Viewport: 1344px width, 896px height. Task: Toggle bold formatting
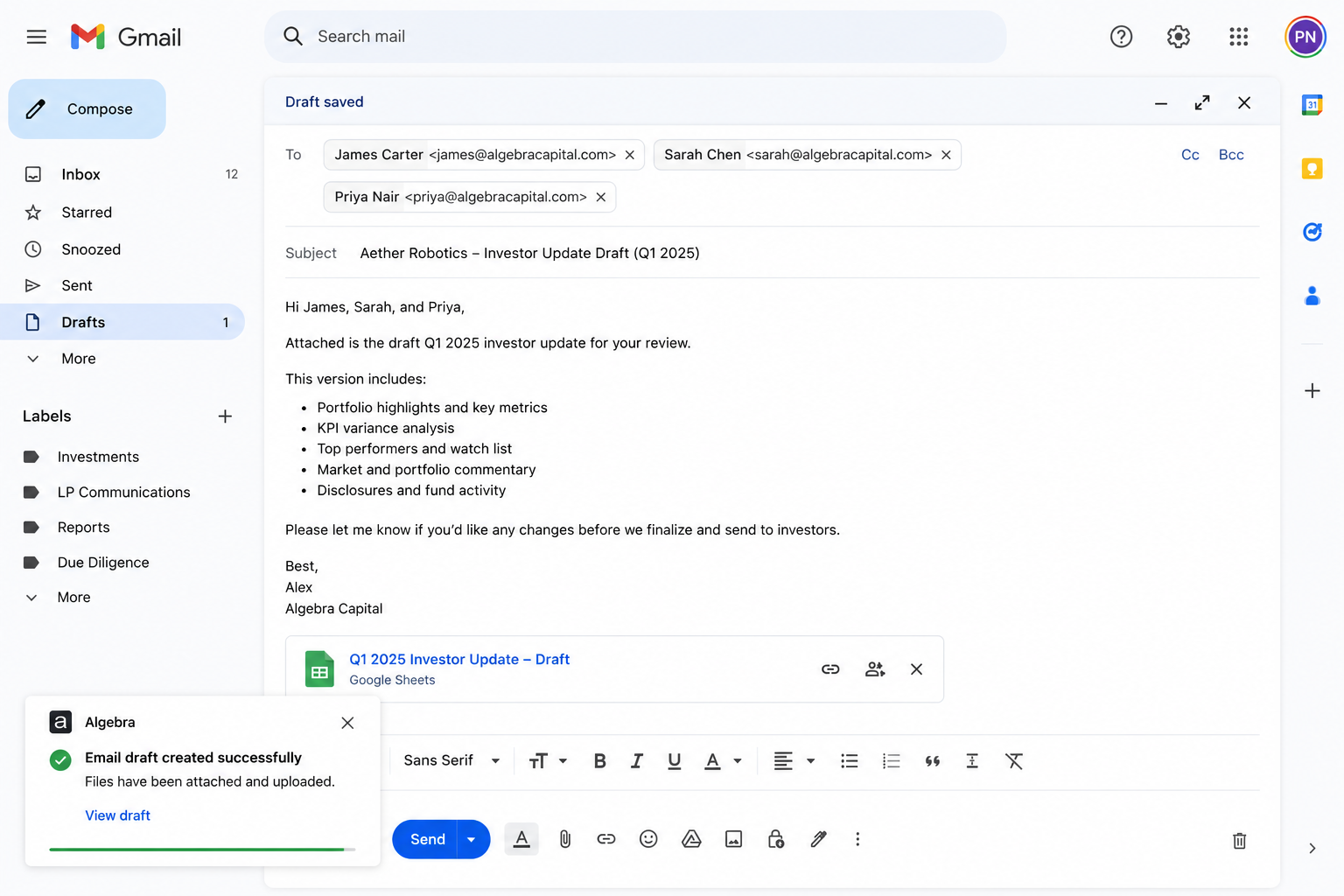[599, 761]
